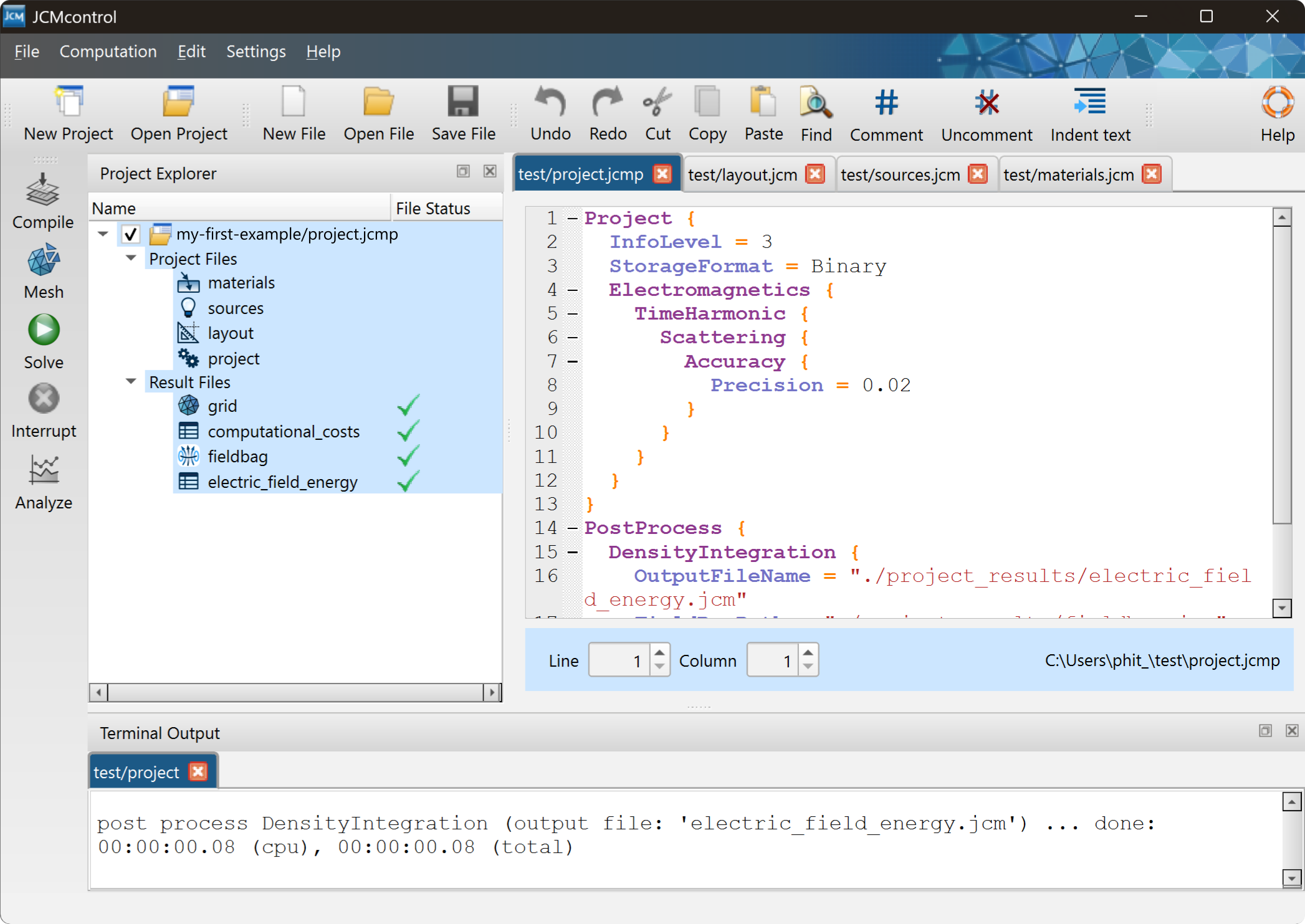1305x924 pixels.
Task: Click the Line number input field
Action: point(619,660)
